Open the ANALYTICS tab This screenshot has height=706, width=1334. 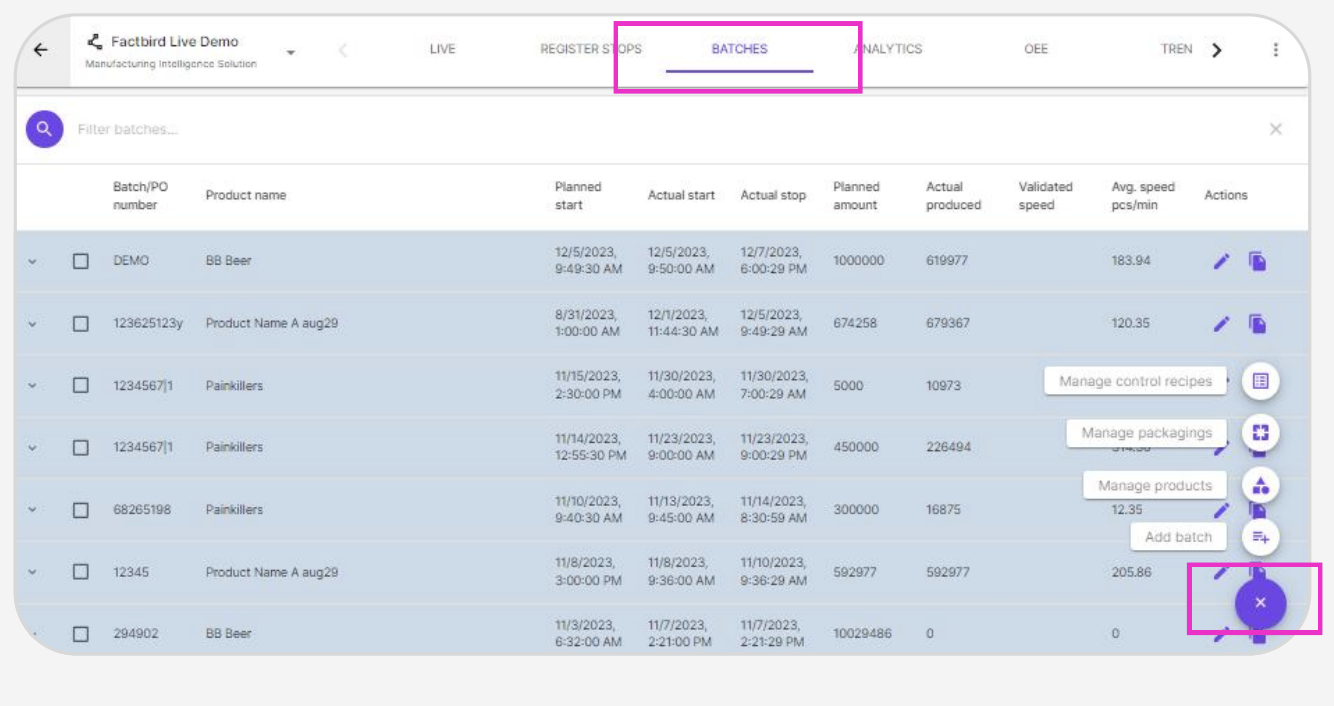[x=888, y=49]
